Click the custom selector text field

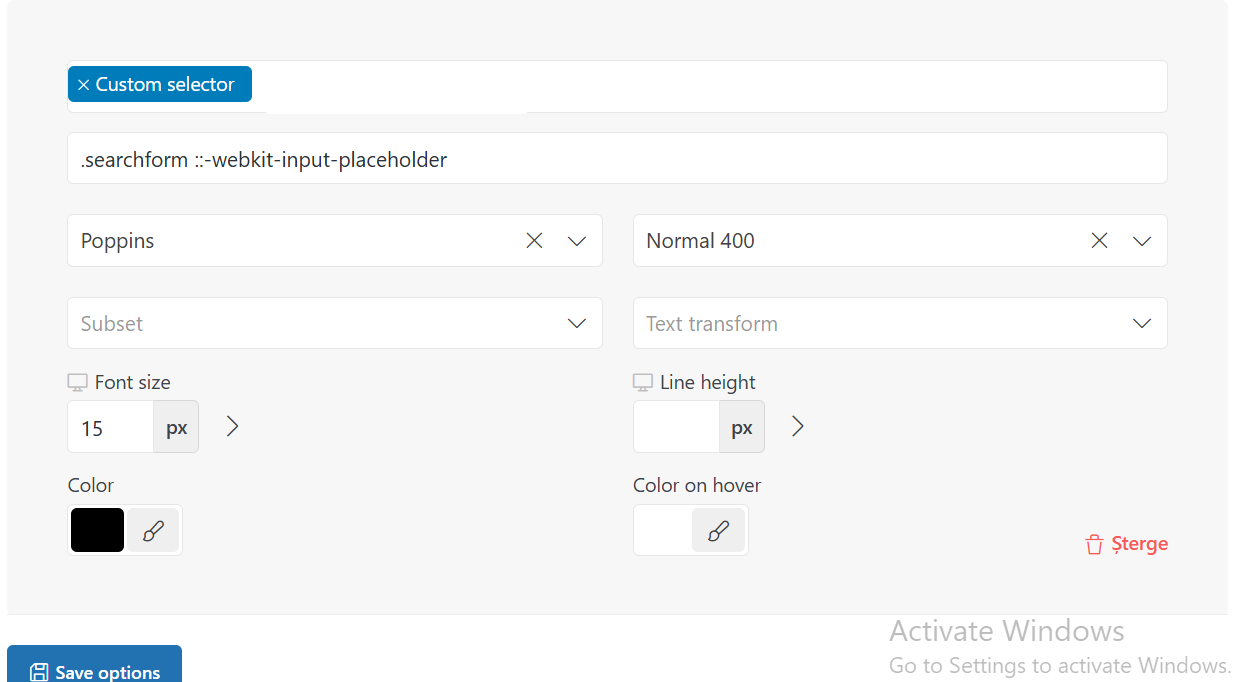[x=617, y=158]
